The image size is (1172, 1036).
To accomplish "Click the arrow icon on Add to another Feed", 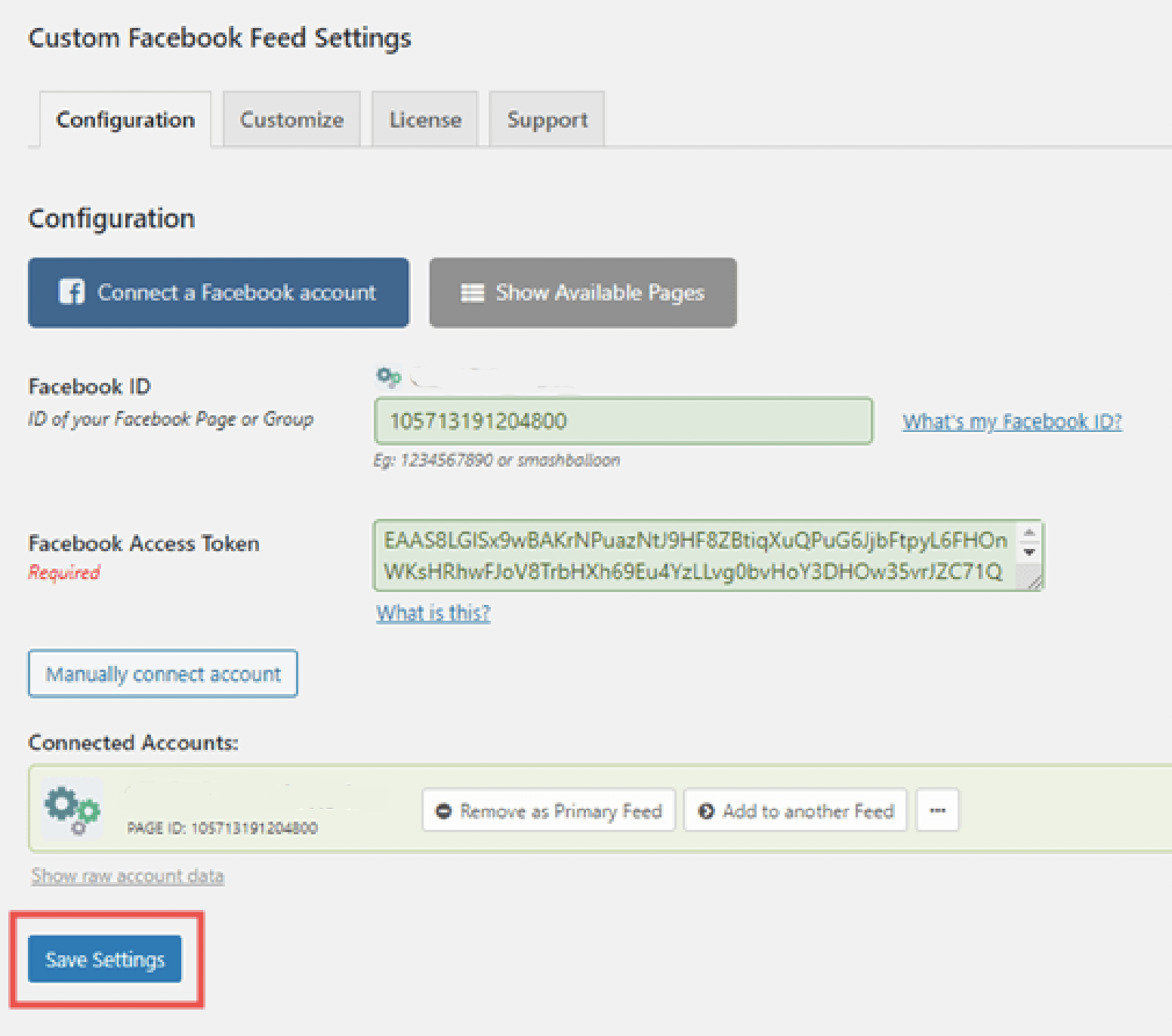I will (706, 811).
